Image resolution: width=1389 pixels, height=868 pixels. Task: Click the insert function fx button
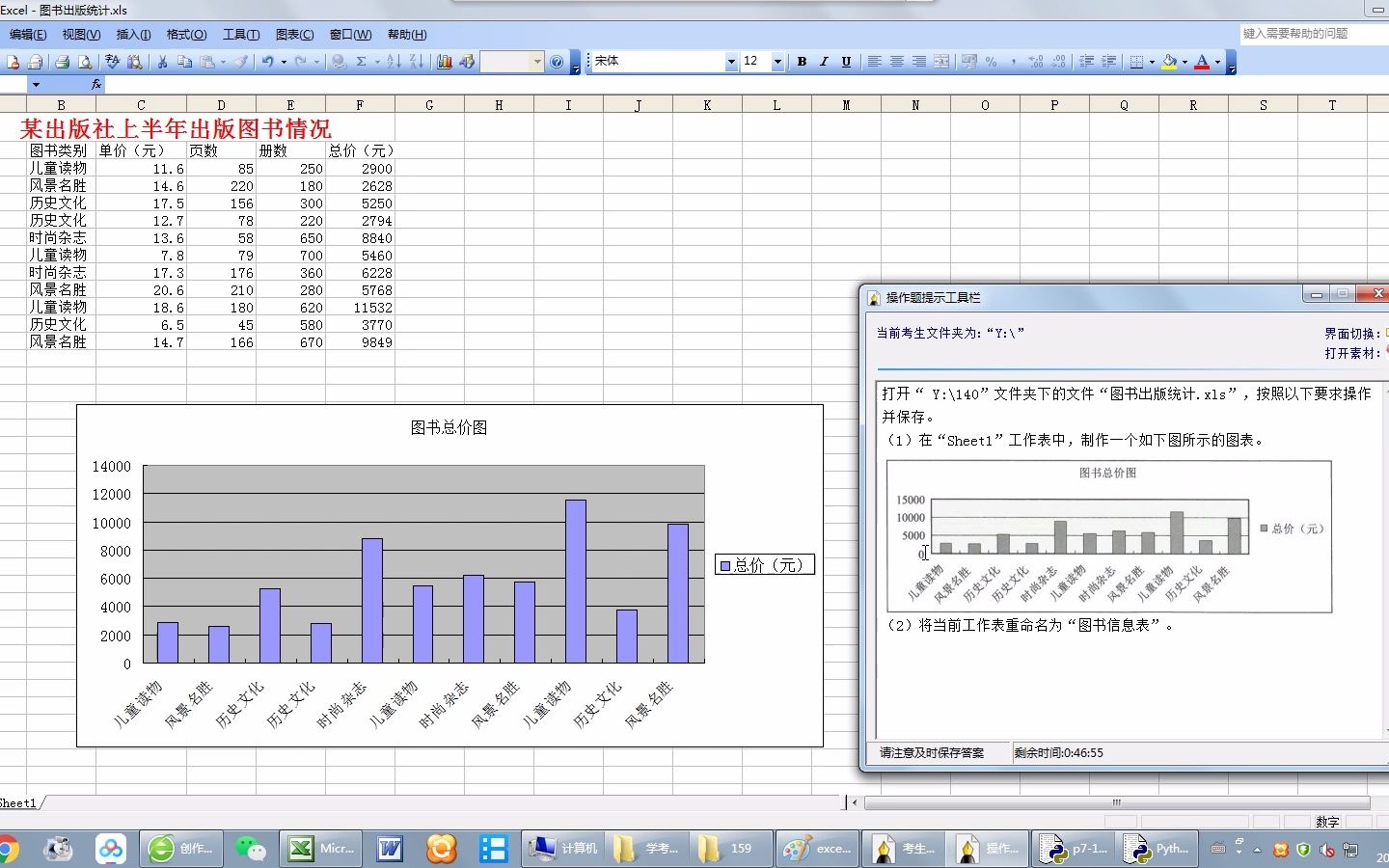(96, 85)
